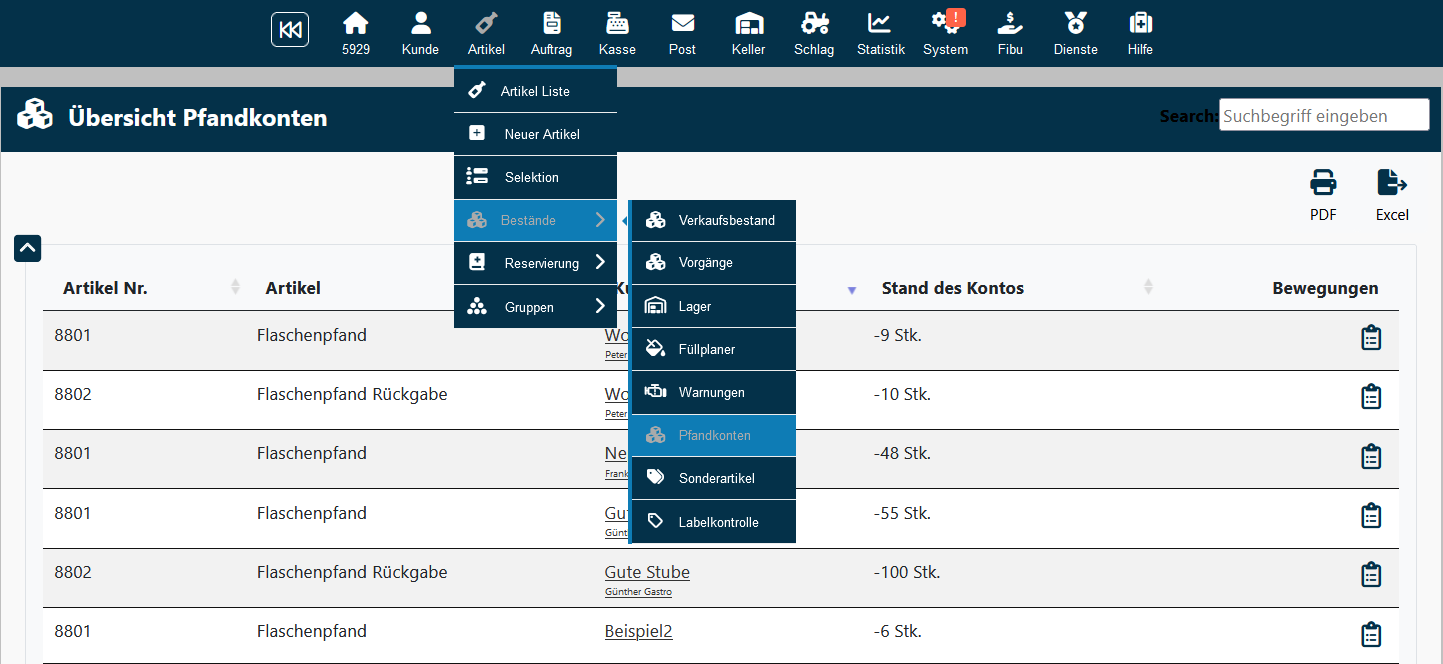Image resolution: width=1443 pixels, height=664 pixels.
Task: Collapse the table panel with chevron-up button
Action: pyautogui.click(x=27, y=248)
